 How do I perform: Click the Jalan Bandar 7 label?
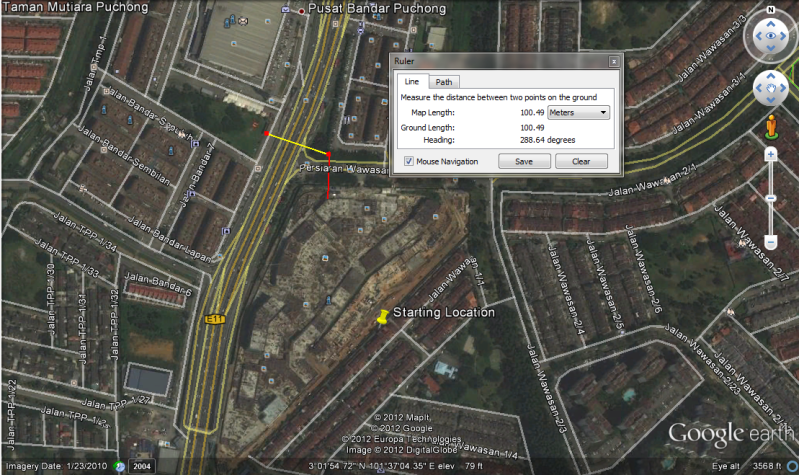click(x=198, y=175)
